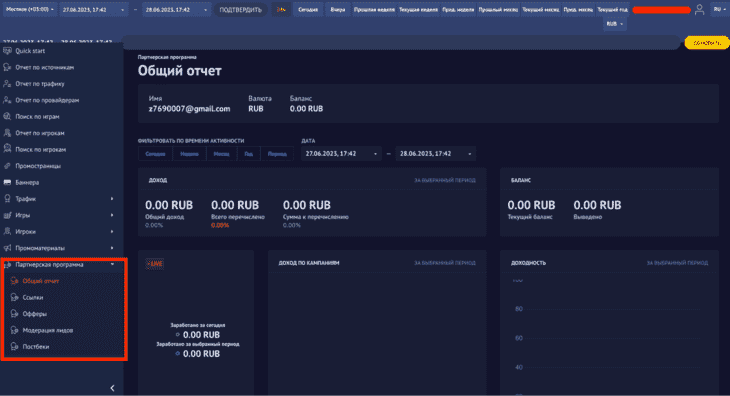Click the Отчет по источникам icon
The width and height of the screenshot is (730, 396).
(7, 67)
